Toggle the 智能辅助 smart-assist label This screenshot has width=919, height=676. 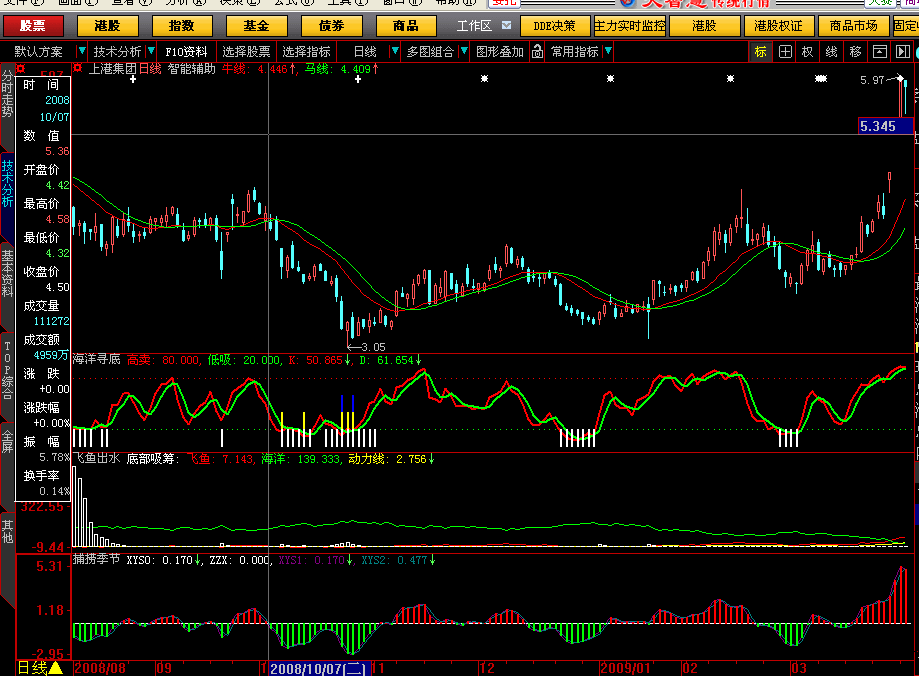click(191, 69)
